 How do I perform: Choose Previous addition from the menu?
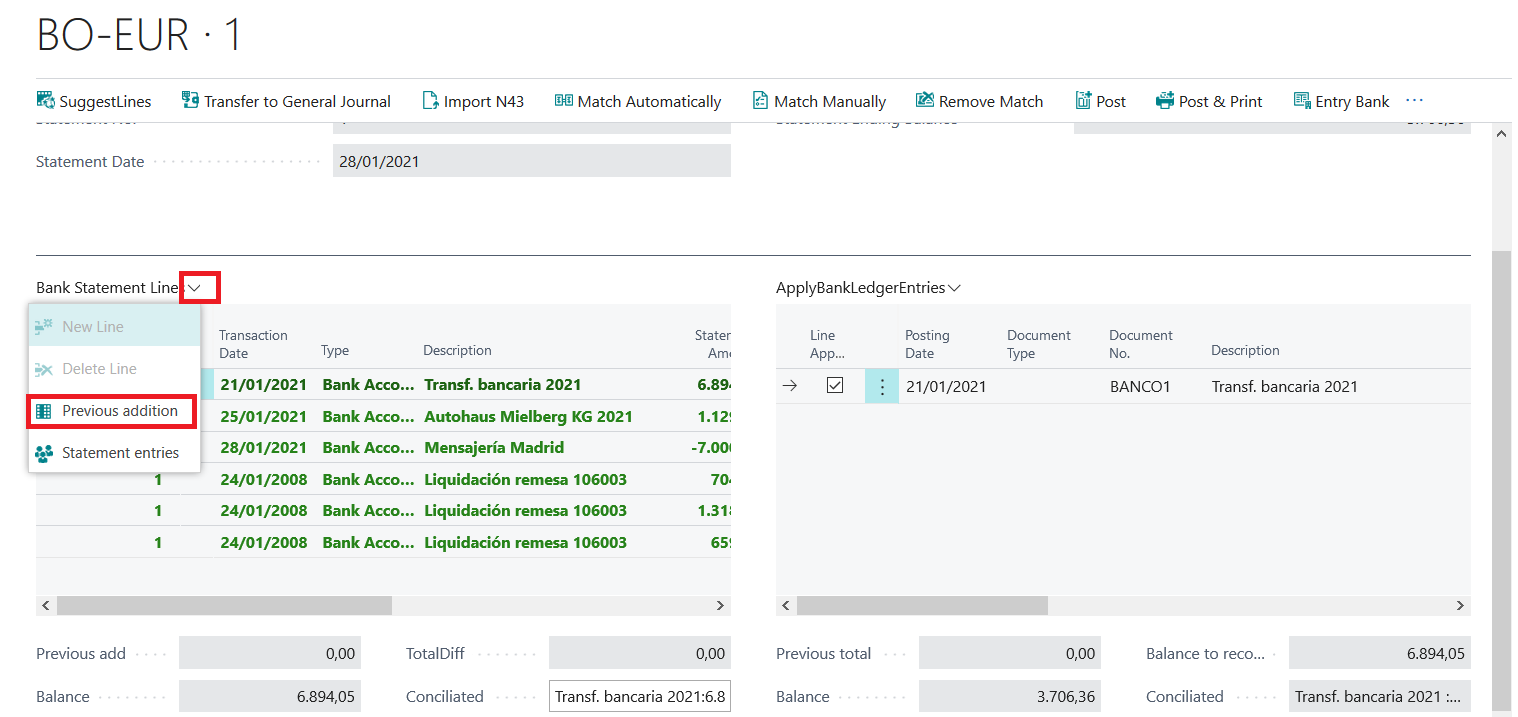(x=114, y=410)
